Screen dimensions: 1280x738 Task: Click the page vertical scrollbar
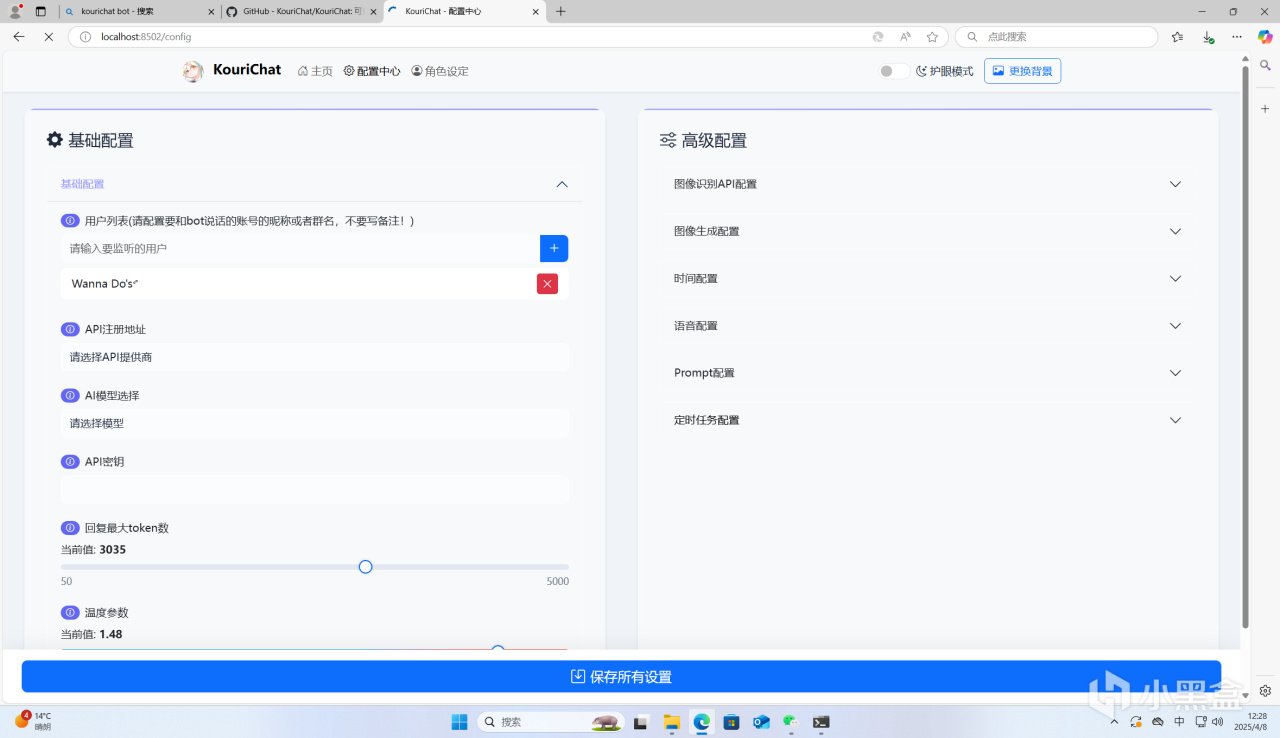[1245, 346]
